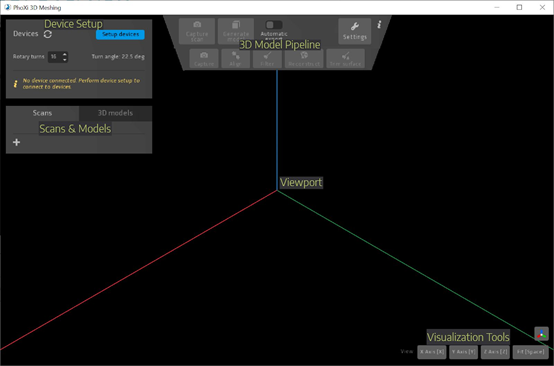Decrease the Rotary turns value
The width and height of the screenshot is (554, 366).
click(x=65, y=59)
